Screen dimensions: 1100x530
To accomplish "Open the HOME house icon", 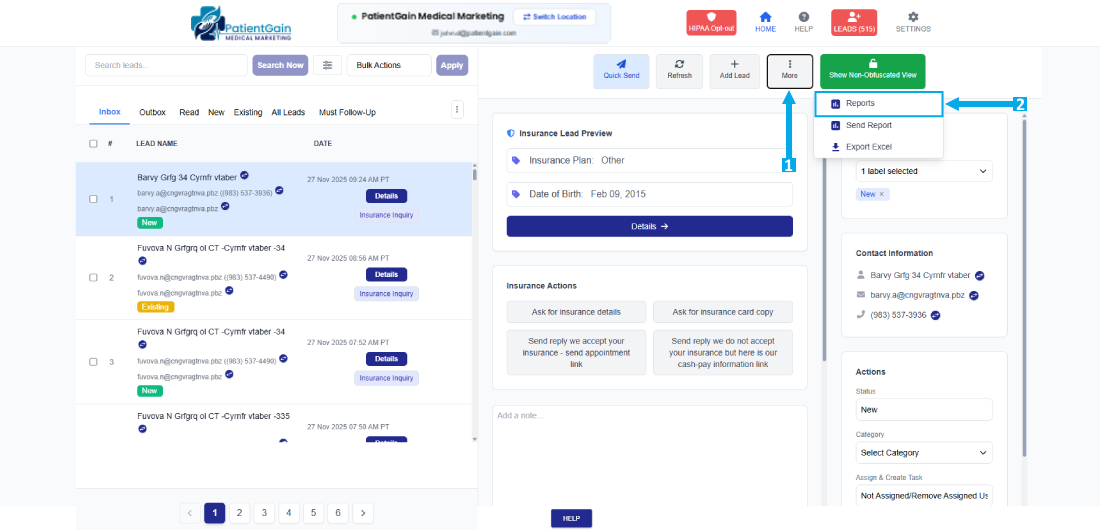I will (765, 17).
